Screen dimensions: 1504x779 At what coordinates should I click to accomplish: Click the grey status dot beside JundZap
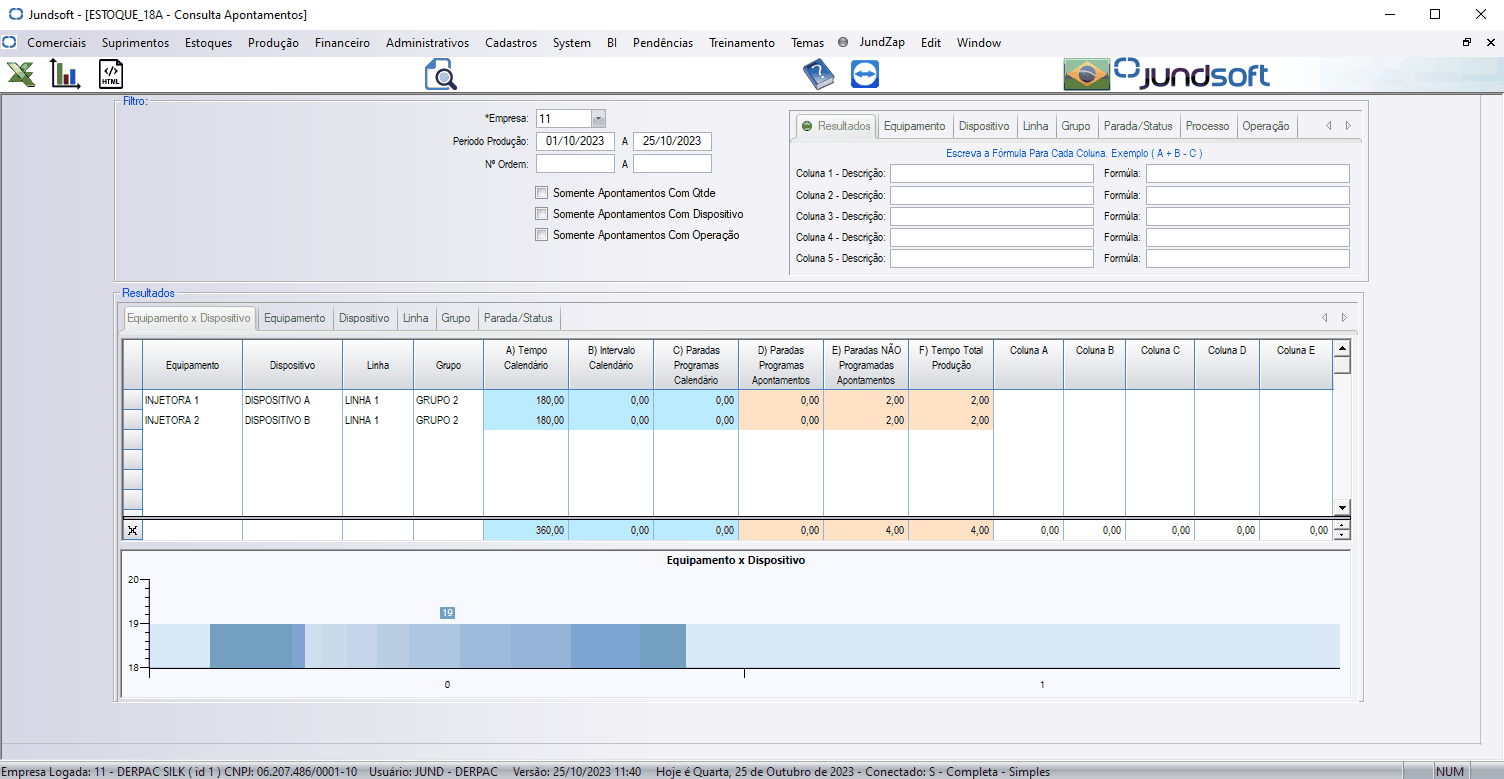pos(843,43)
